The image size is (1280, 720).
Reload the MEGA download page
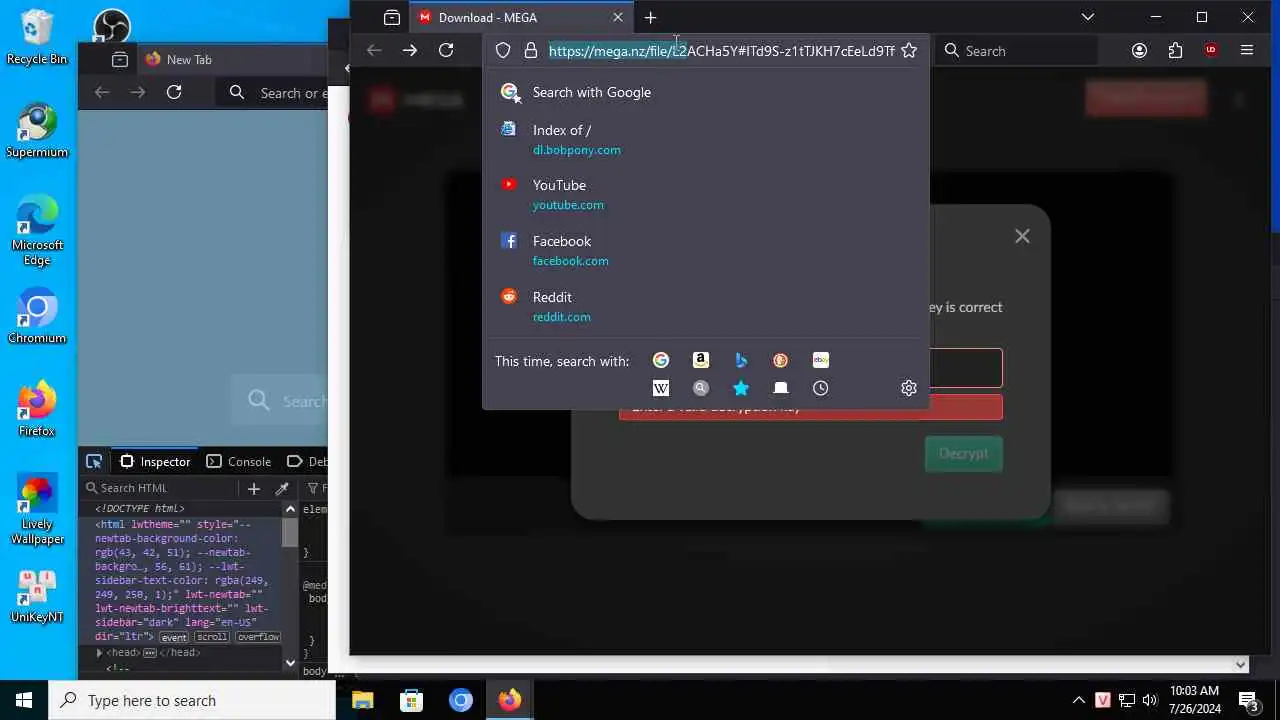tap(446, 50)
